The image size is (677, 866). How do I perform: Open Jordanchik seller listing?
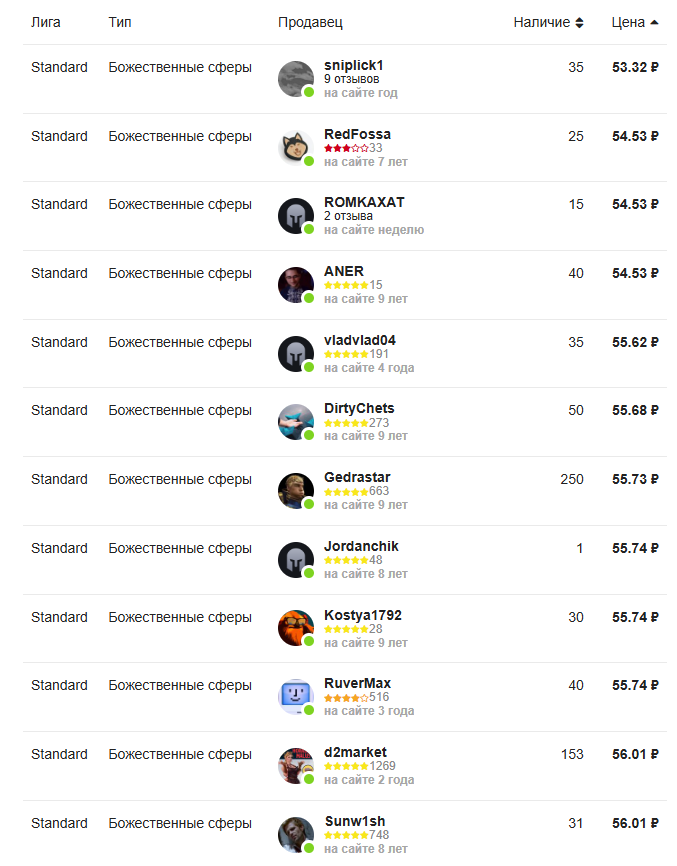(345, 559)
